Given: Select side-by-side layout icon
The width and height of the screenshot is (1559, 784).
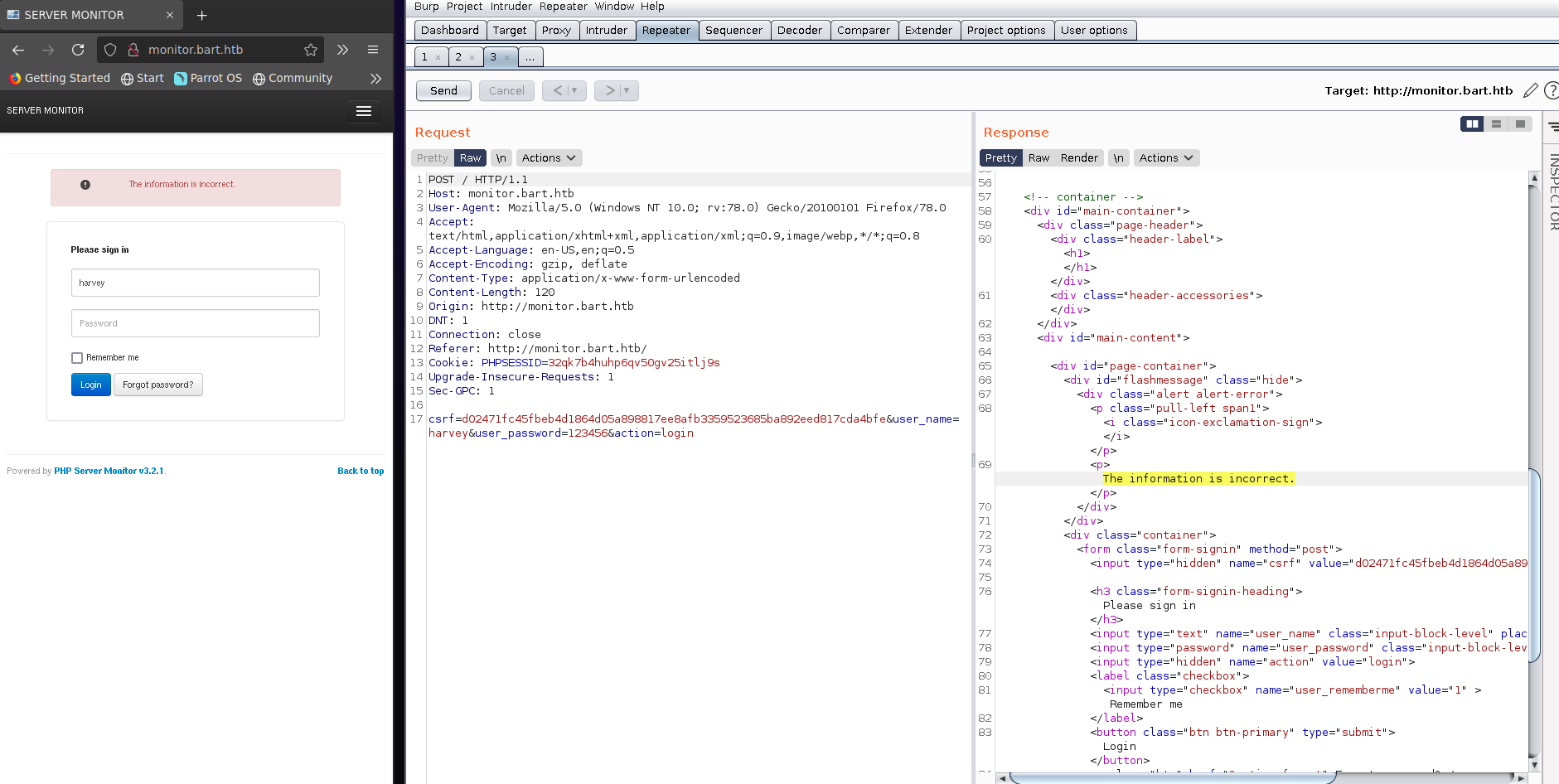Looking at the screenshot, I should tap(1472, 124).
